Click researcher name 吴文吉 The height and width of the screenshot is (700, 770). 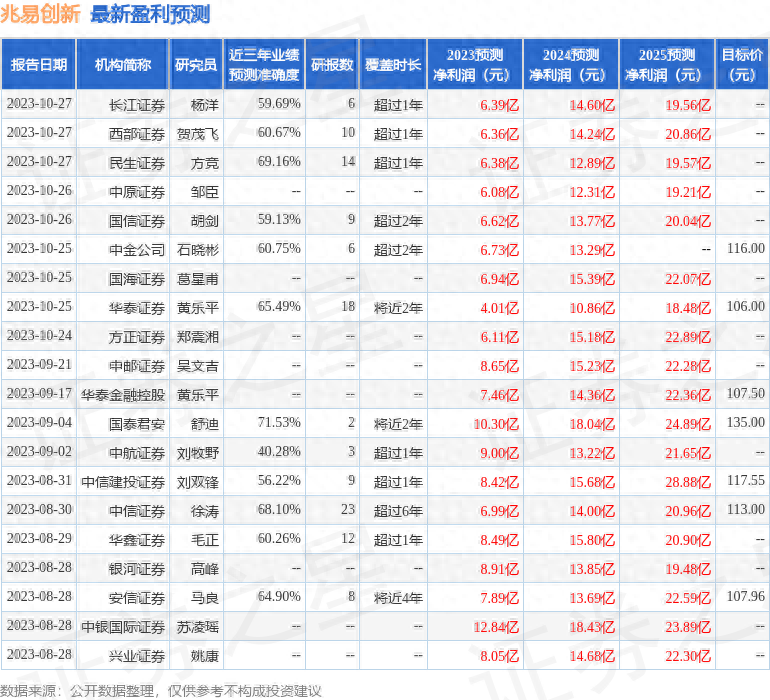(x=197, y=366)
